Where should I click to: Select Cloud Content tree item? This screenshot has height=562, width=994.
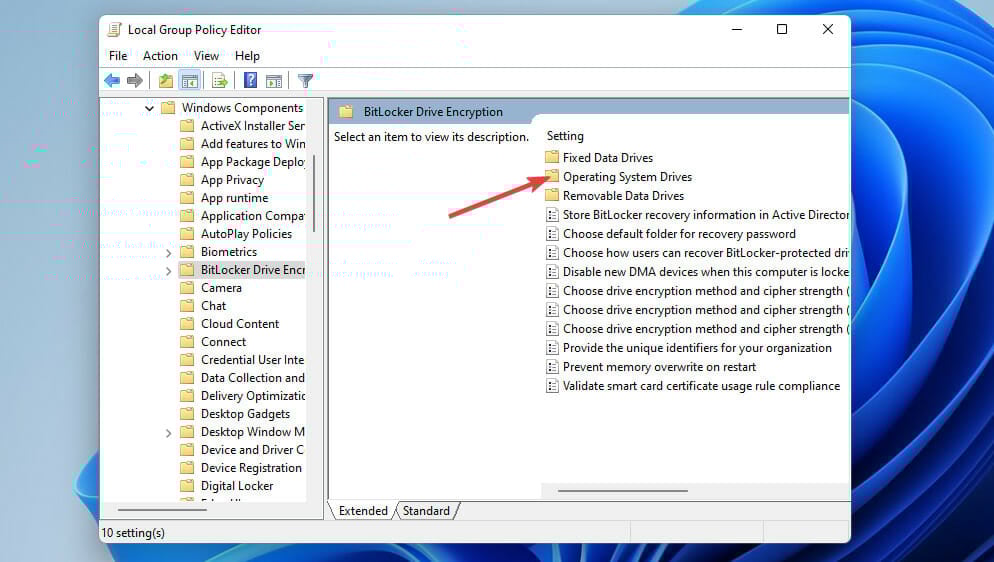click(240, 324)
